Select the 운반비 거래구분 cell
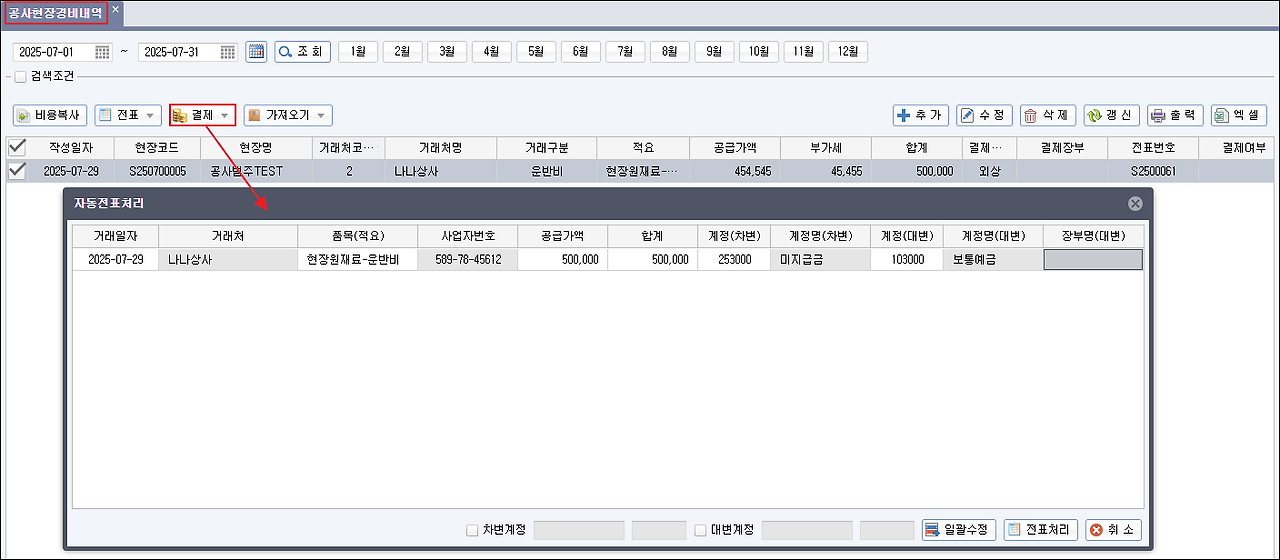The image size is (1280, 560). pos(546,171)
